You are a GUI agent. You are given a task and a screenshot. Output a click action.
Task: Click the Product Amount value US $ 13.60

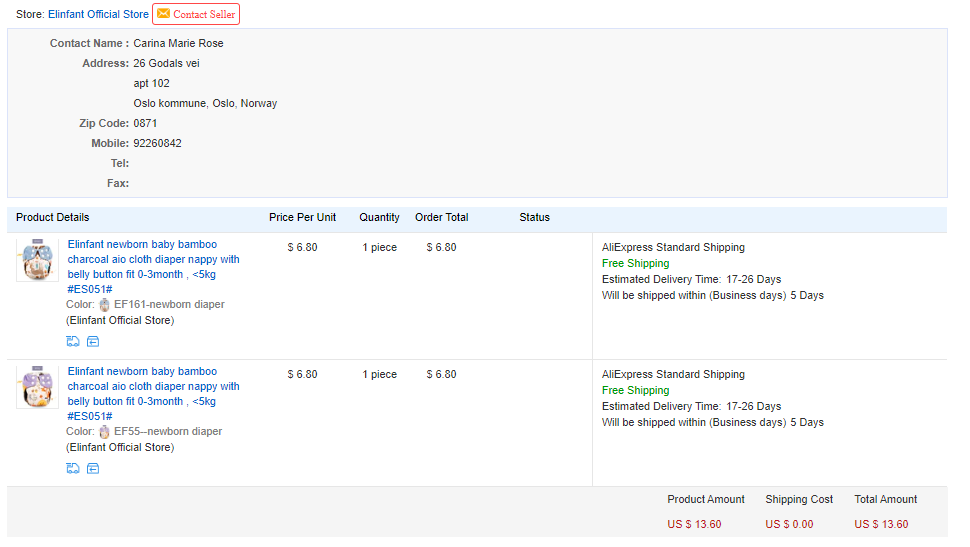point(694,524)
